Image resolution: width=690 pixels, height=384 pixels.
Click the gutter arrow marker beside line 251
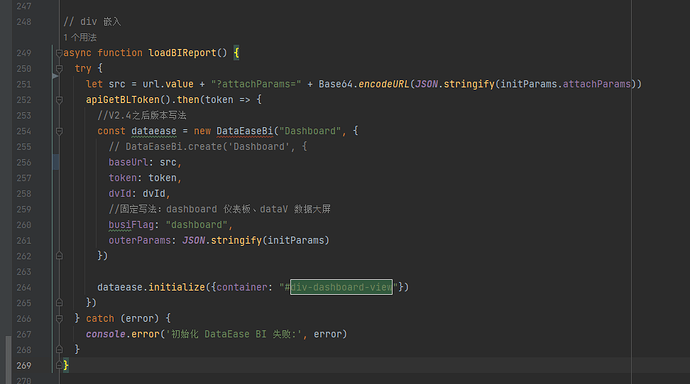click(55, 76)
